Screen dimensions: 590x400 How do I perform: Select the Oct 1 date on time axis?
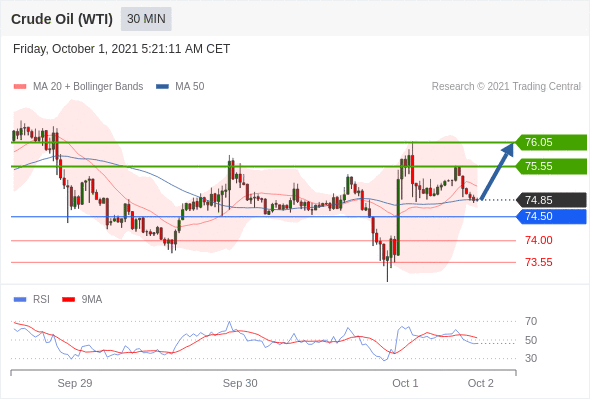[x=405, y=383]
